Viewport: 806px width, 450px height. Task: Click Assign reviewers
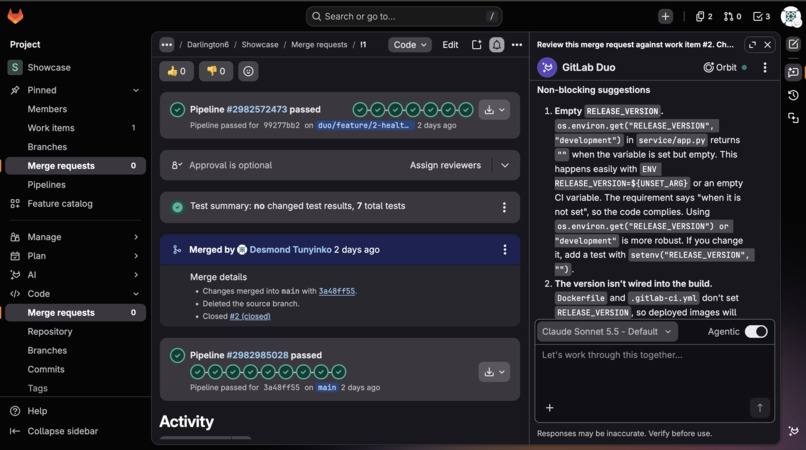click(x=445, y=165)
